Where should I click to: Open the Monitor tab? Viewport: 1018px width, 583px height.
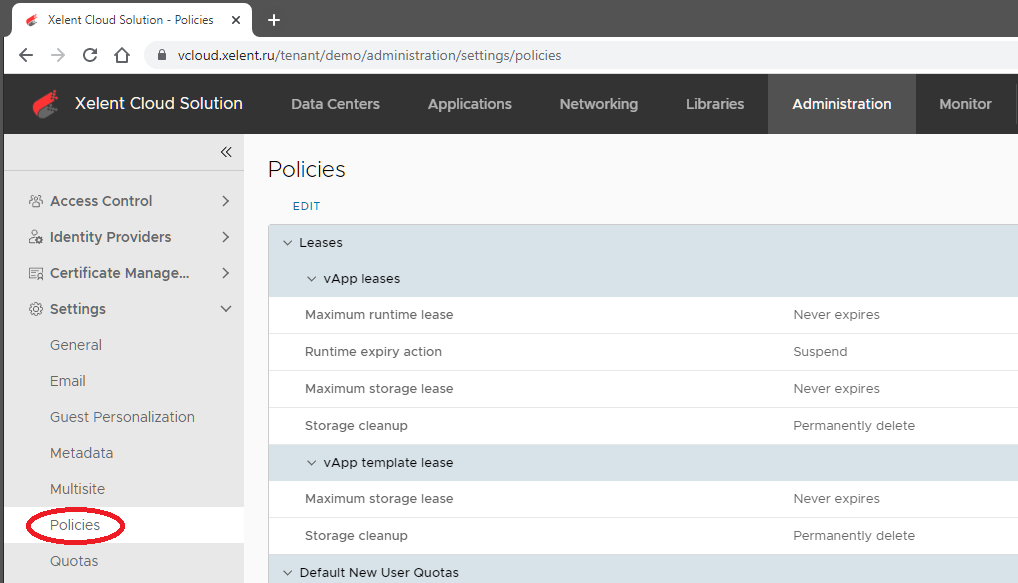965,104
